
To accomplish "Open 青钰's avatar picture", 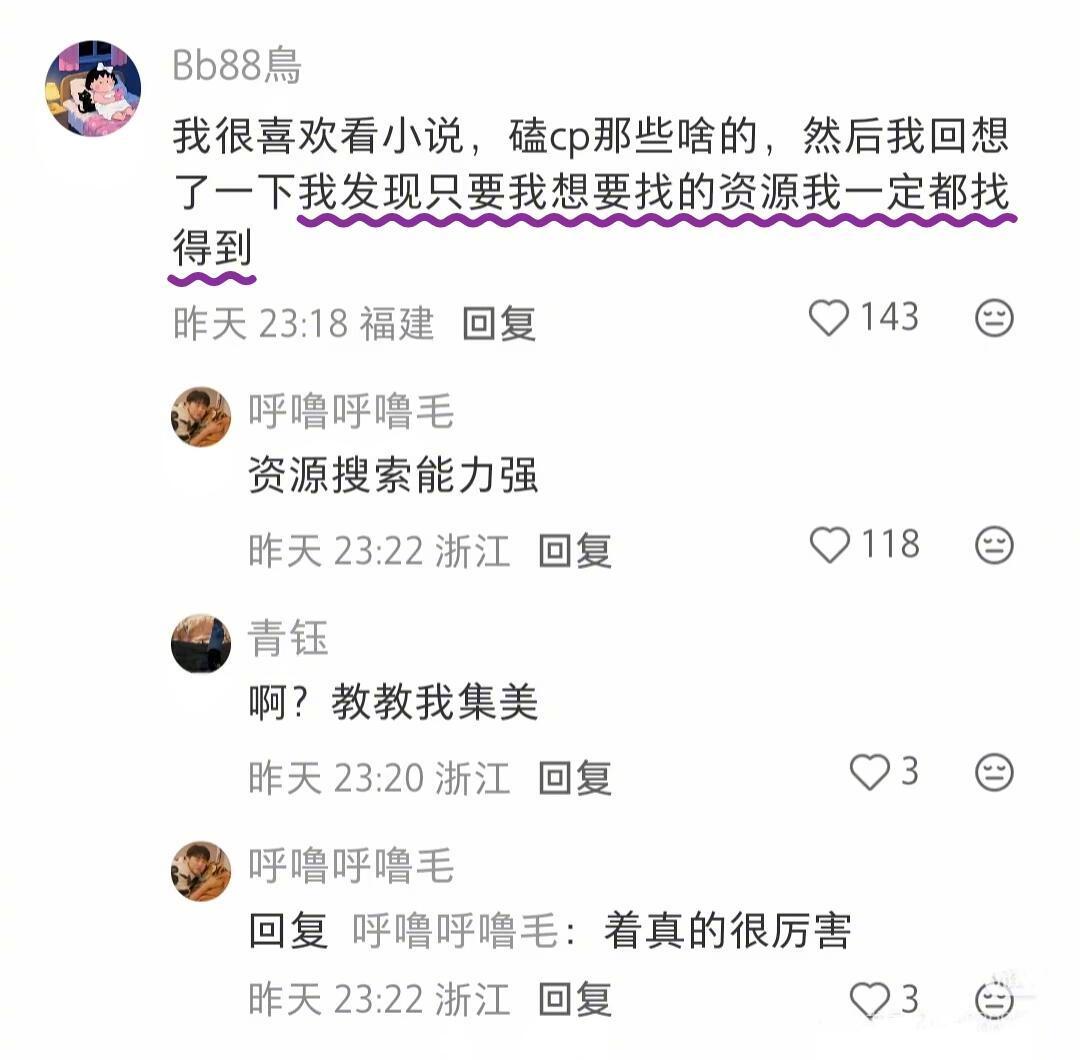I will (201, 643).
